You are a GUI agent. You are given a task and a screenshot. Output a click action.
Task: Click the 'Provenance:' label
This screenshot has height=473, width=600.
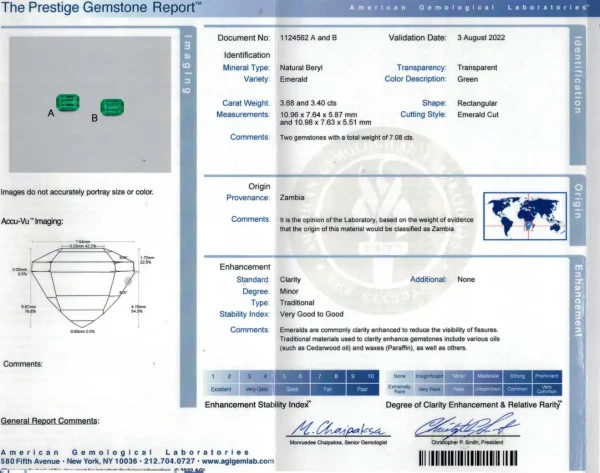[248, 198]
